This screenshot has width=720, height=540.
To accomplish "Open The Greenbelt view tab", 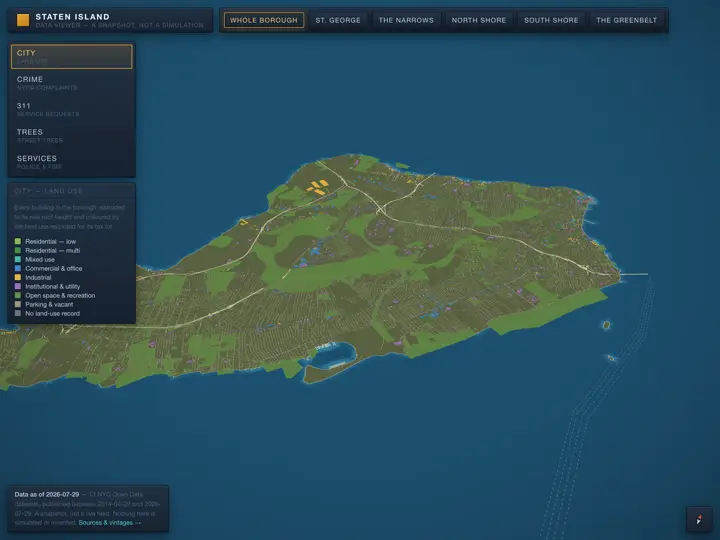I will (x=626, y=20).
